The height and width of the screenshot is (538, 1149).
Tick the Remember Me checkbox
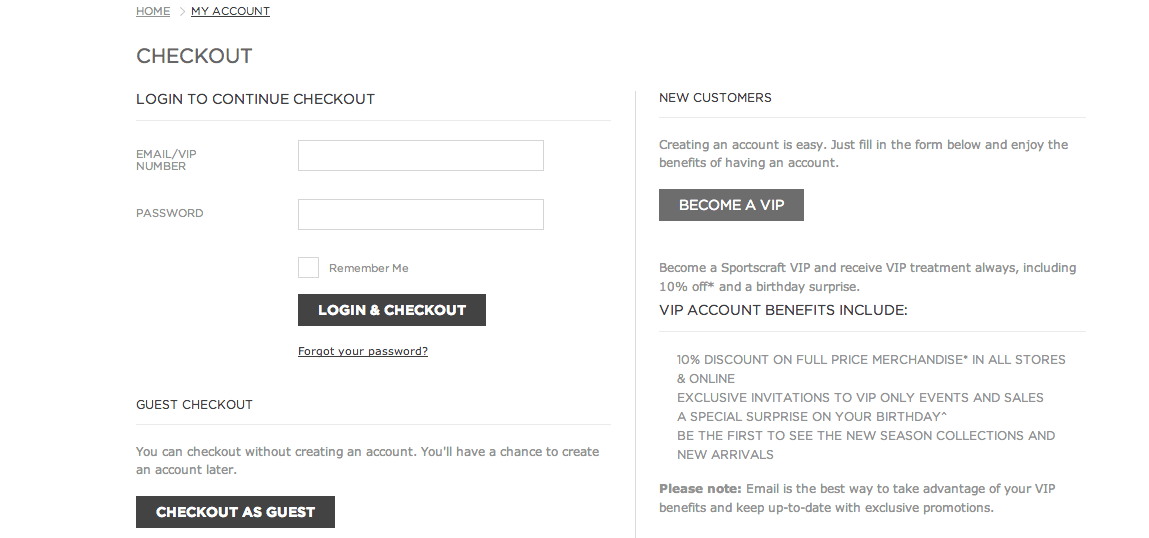pyautogui.click(x=308, y=268)
